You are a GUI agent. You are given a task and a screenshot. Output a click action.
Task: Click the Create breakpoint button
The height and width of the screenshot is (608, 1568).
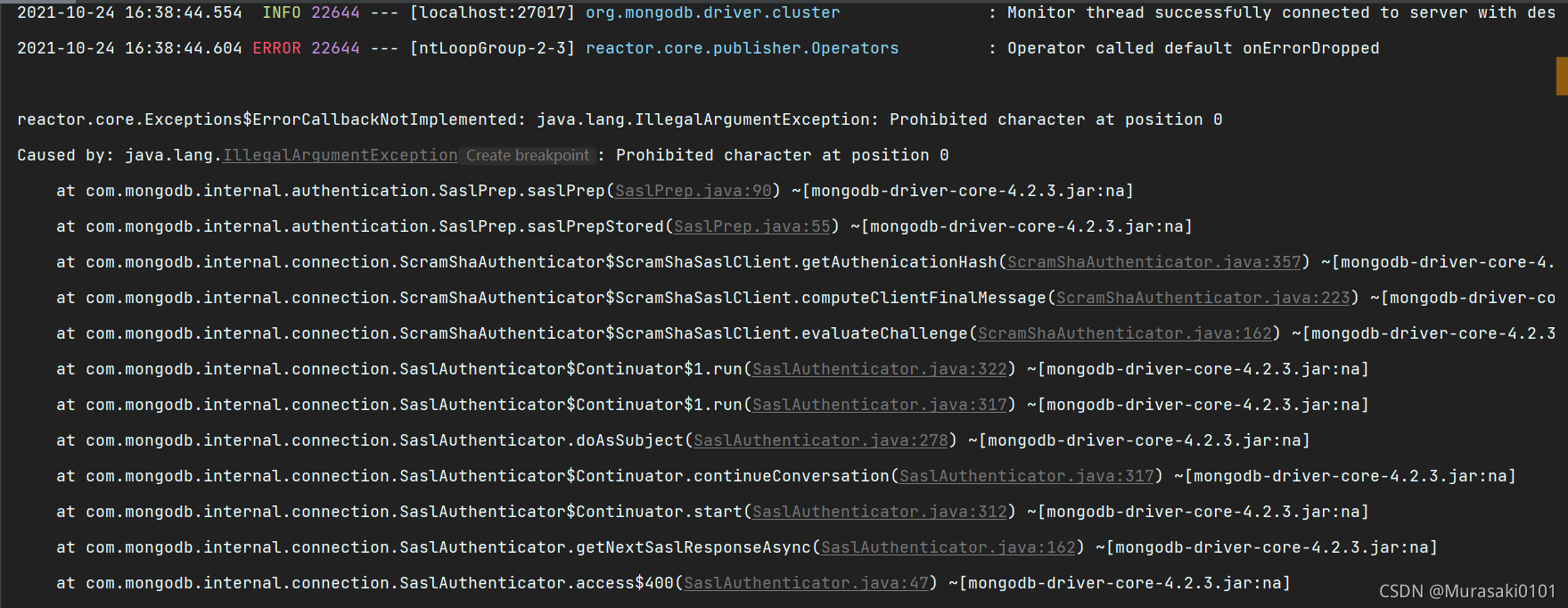528,155
